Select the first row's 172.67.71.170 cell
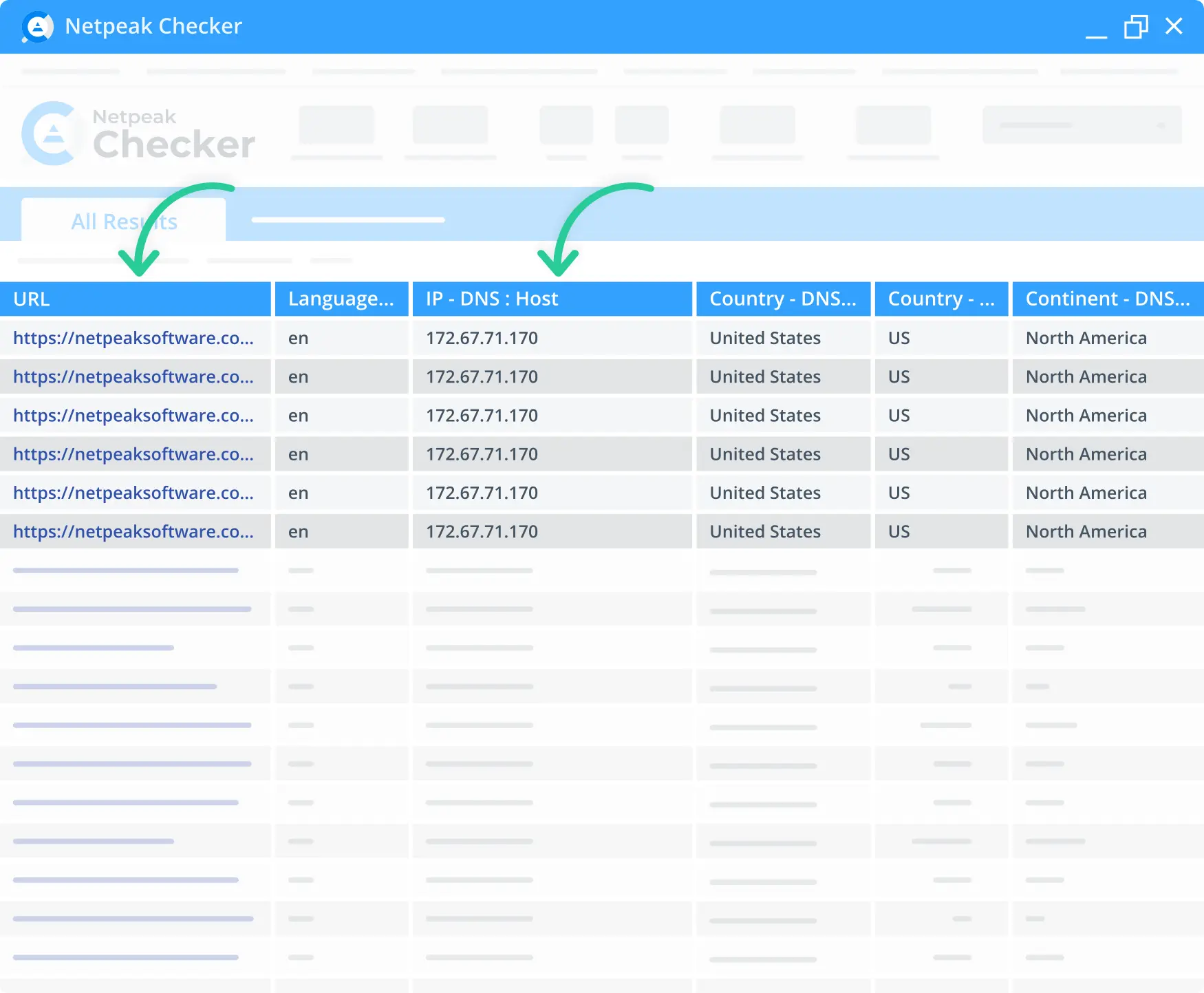The width and height of the screenshot is (1204, 993). (x=552, y=338)
